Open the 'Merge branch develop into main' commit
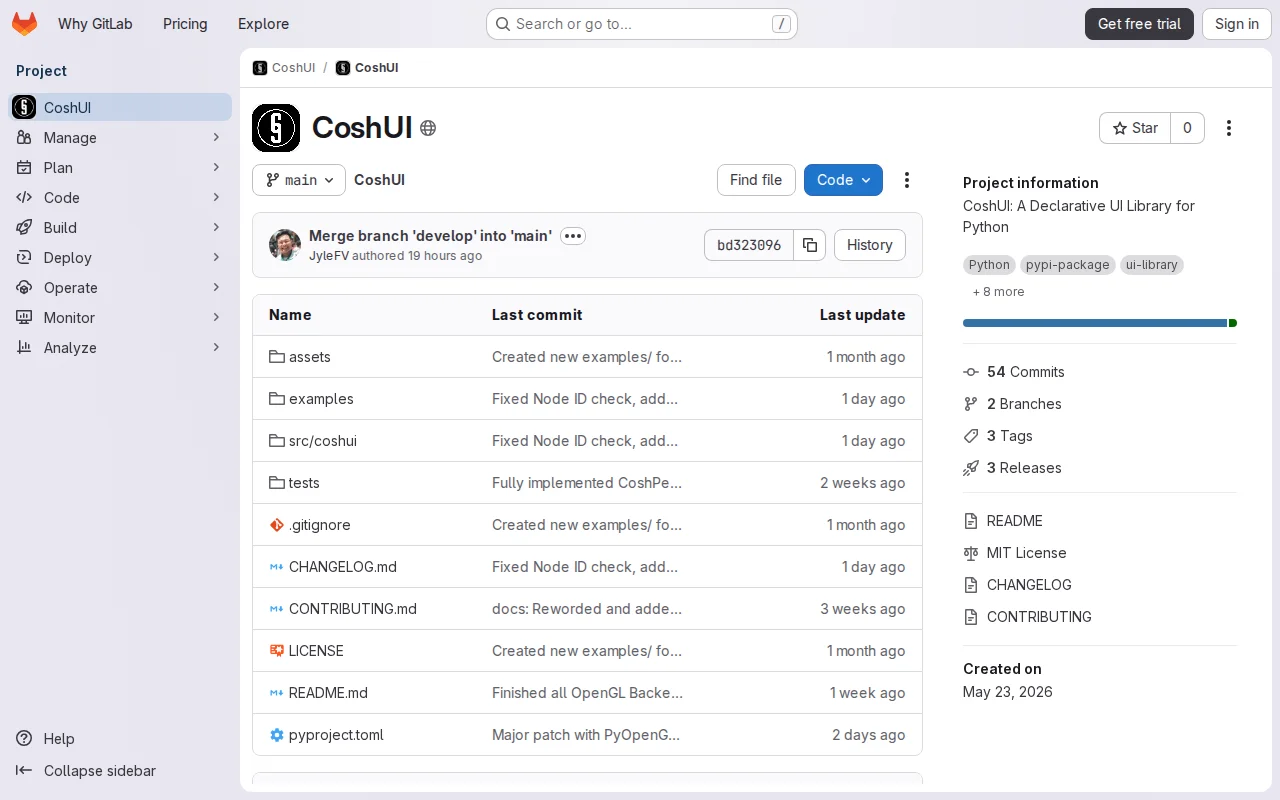 click(430, 236)
